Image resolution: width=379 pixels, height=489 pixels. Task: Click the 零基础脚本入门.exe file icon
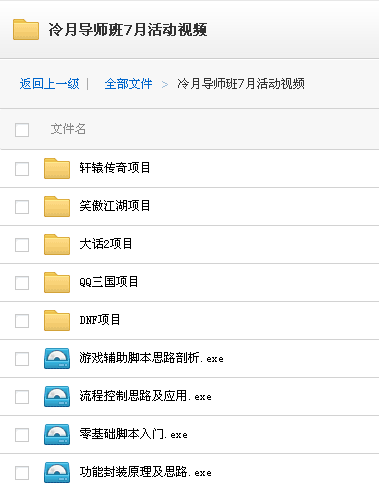(x=57, y=434)
